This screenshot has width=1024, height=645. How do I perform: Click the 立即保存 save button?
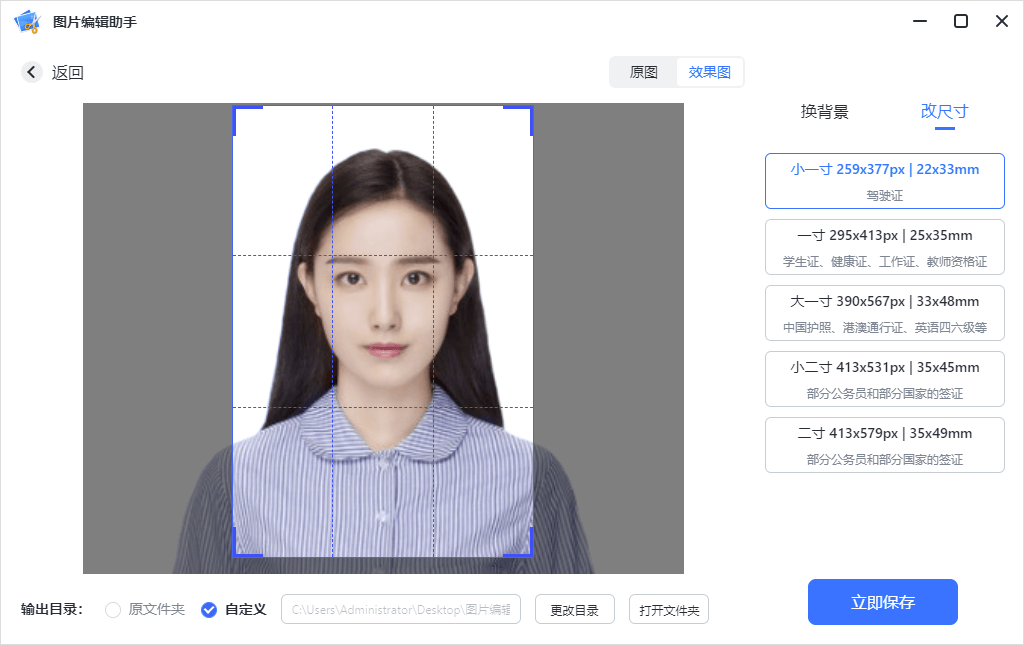(x=882, y=601)
